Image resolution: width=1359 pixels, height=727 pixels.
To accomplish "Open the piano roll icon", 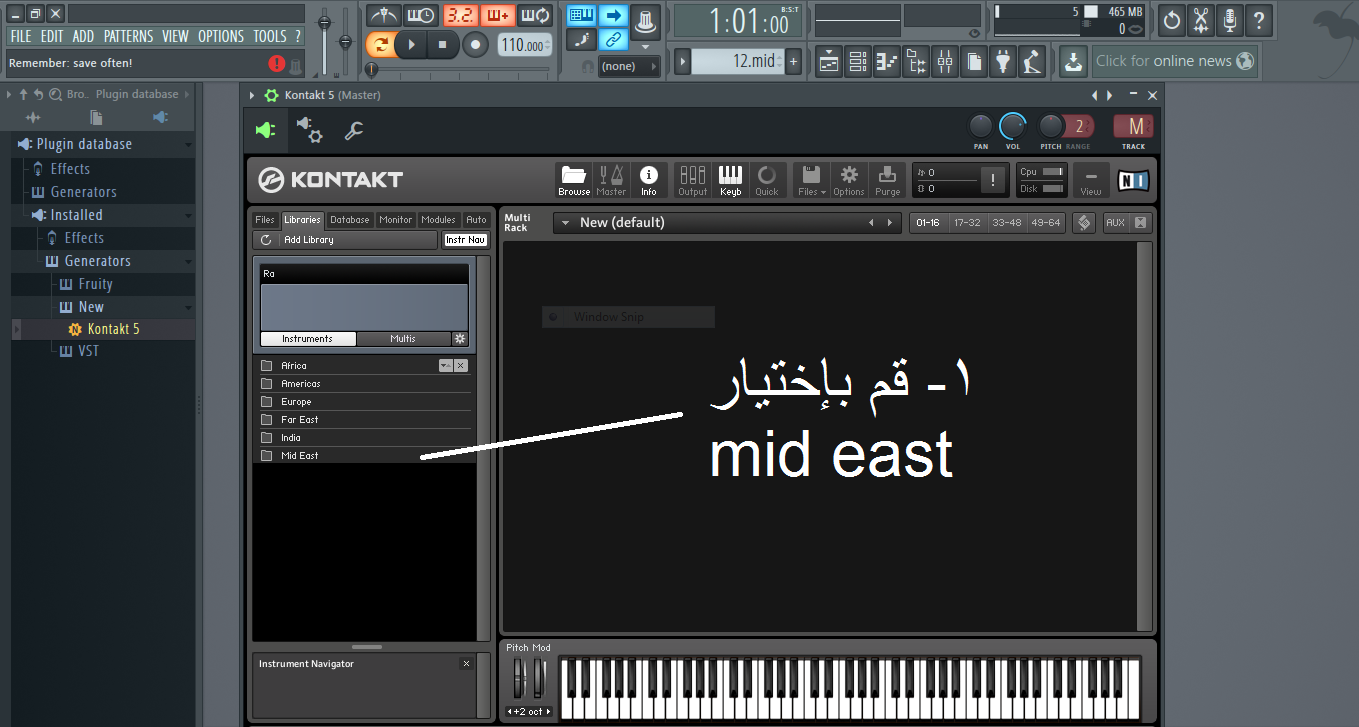I will point(887,61).
